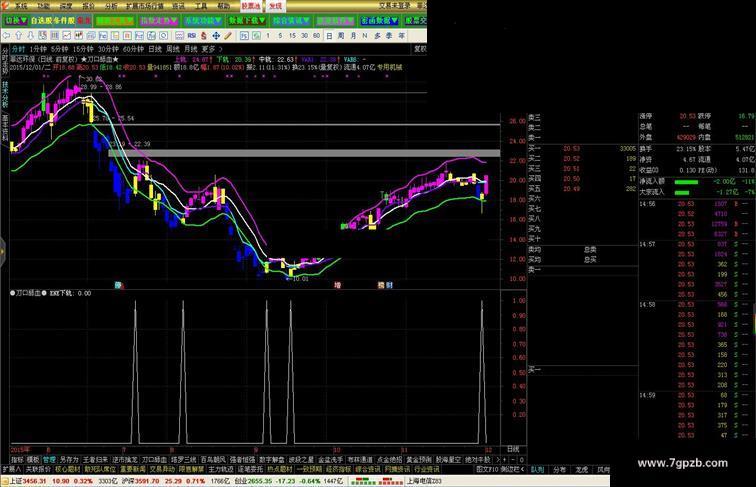Select the RSI indicator icon
756x487 pixels.
point(192,36)
